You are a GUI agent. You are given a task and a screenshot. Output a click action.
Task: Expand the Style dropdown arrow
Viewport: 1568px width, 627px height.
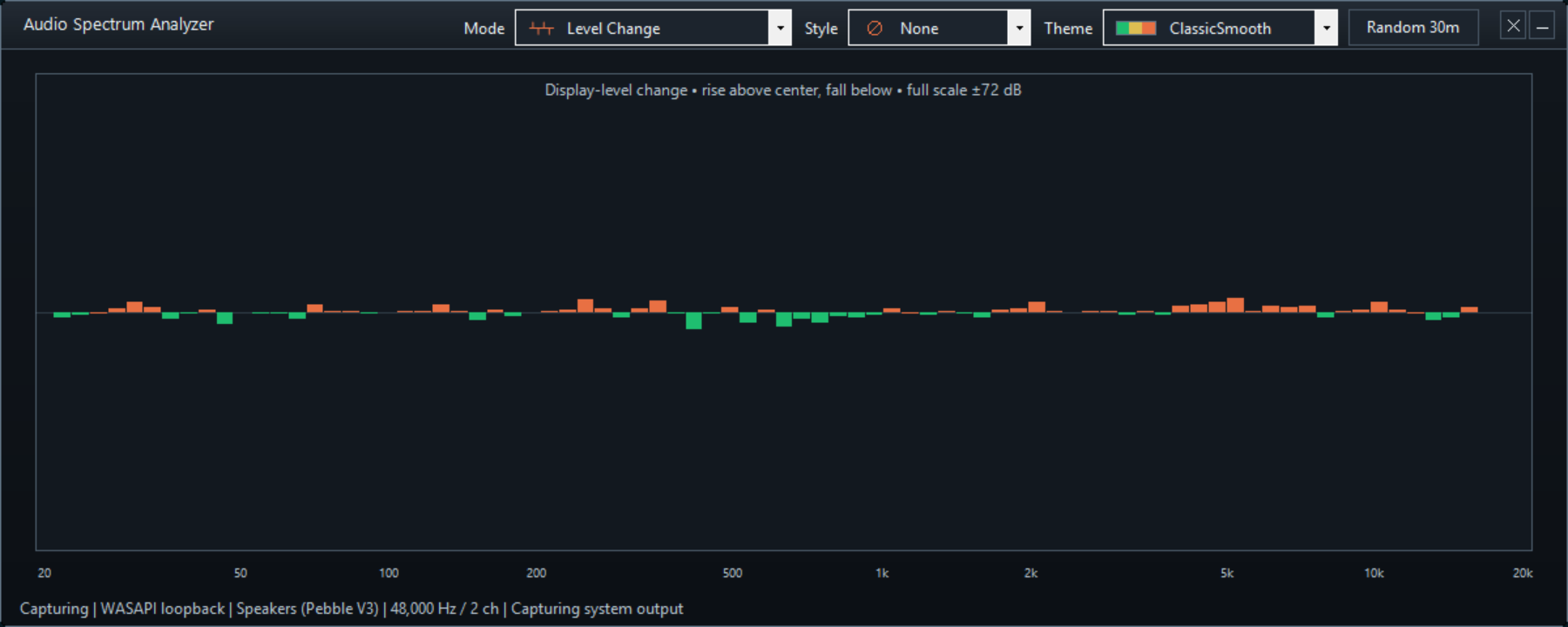1019,28
